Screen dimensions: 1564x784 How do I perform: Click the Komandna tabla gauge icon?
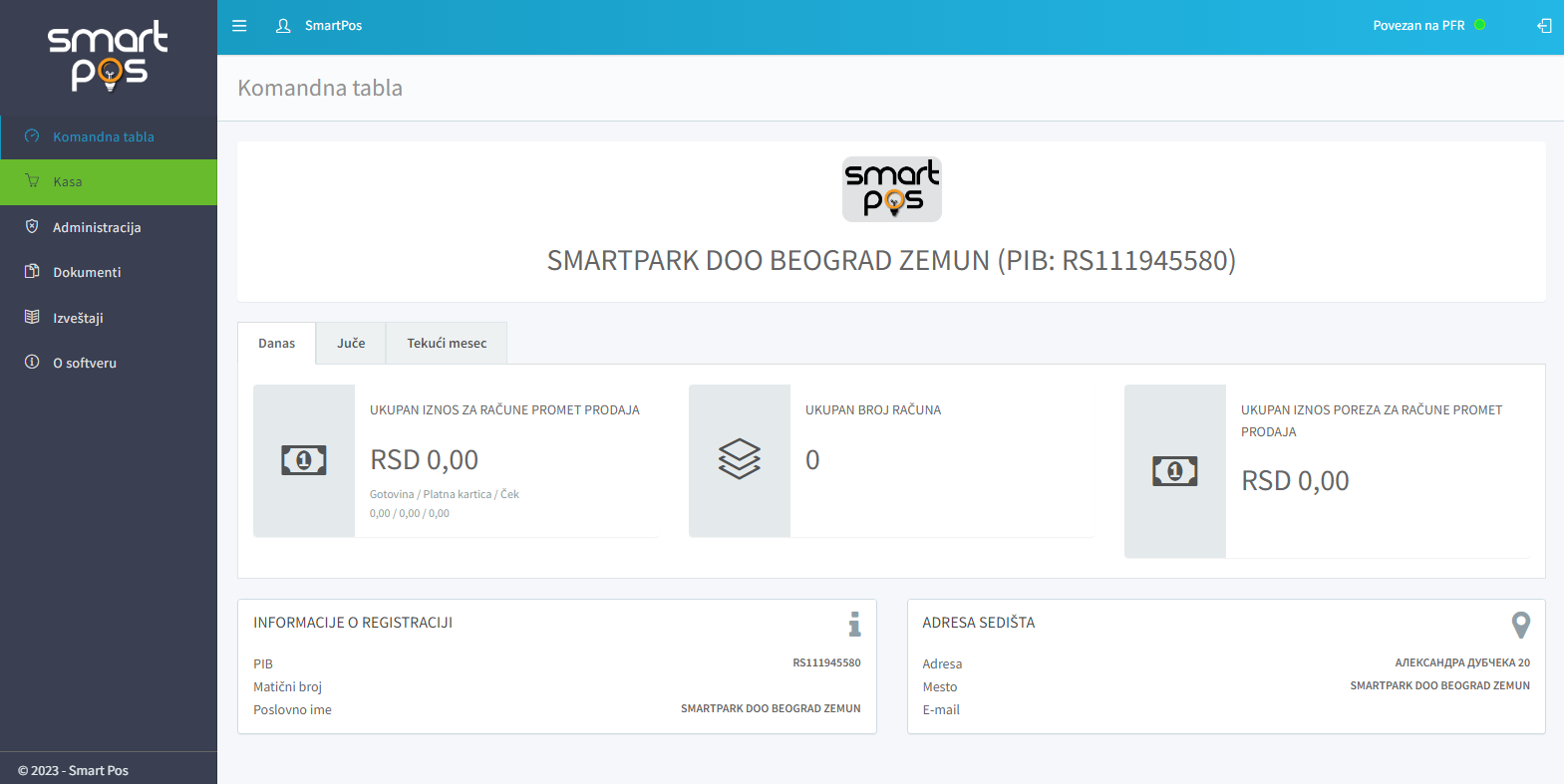(32, 136)
